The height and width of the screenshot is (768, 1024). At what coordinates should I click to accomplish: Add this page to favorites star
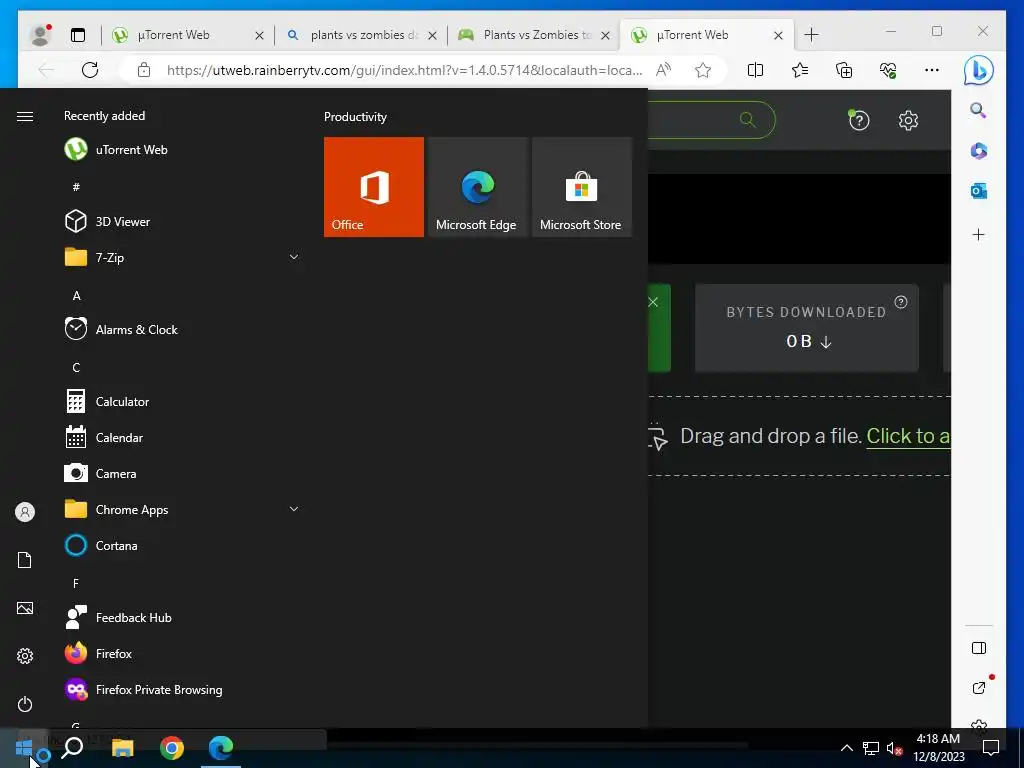(x=703, y=70)
